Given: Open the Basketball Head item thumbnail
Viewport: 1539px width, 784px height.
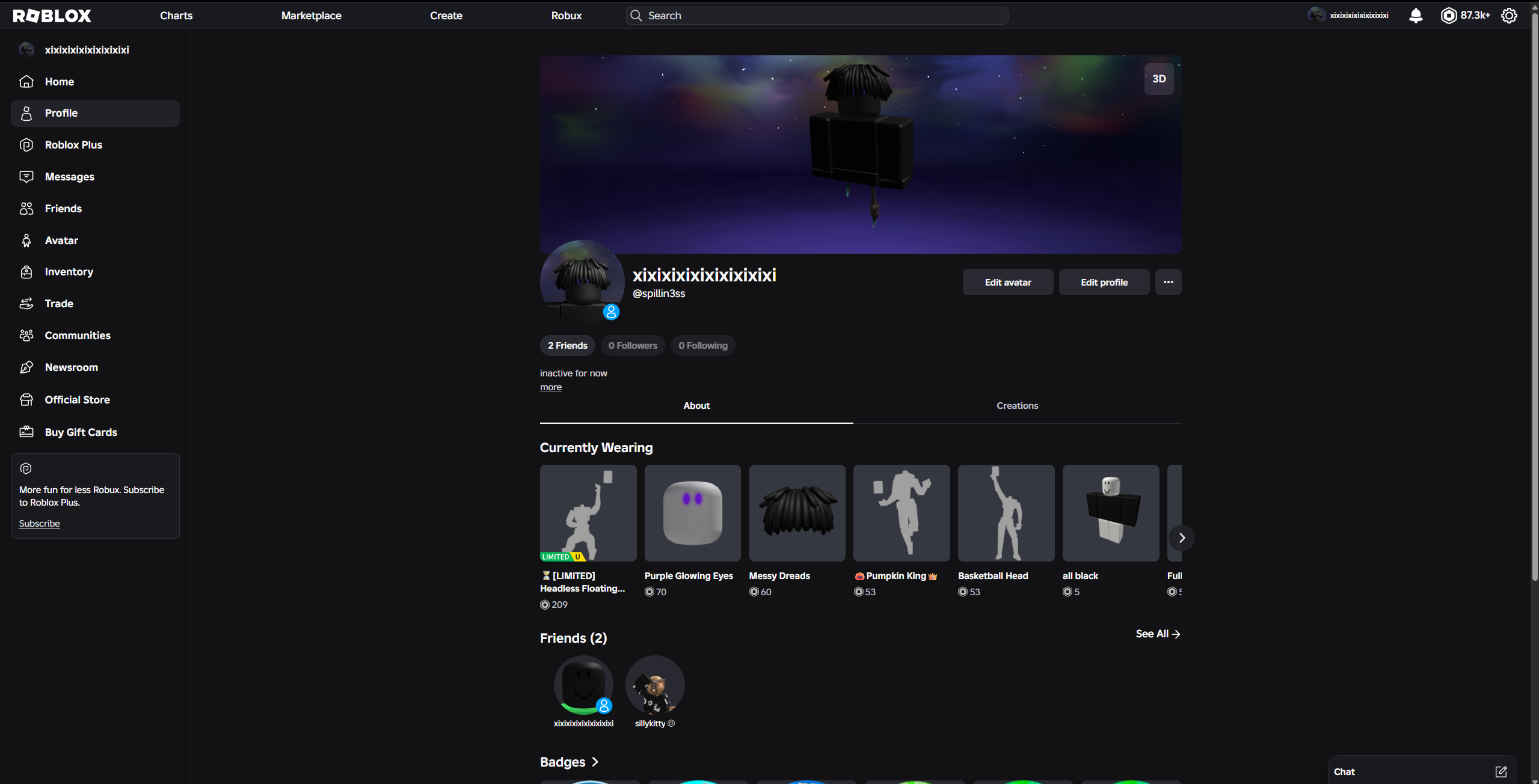Looking at the screenshot, I should pyautogui.click(x=1006, y=513).
